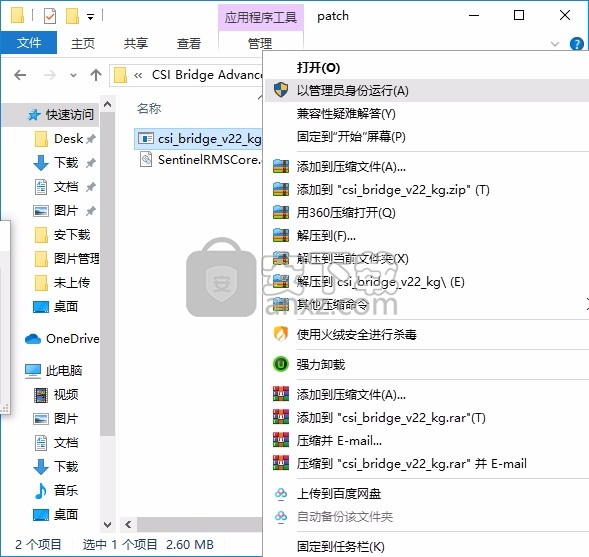Click the properties checkmark icon in title bar
589x557 pixels.
[50, 16]
